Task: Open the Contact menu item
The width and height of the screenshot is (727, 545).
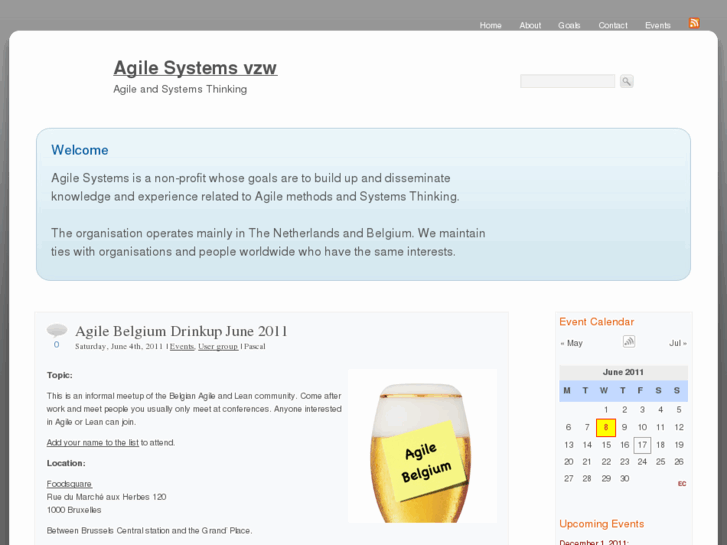Action: coord(612,26)
